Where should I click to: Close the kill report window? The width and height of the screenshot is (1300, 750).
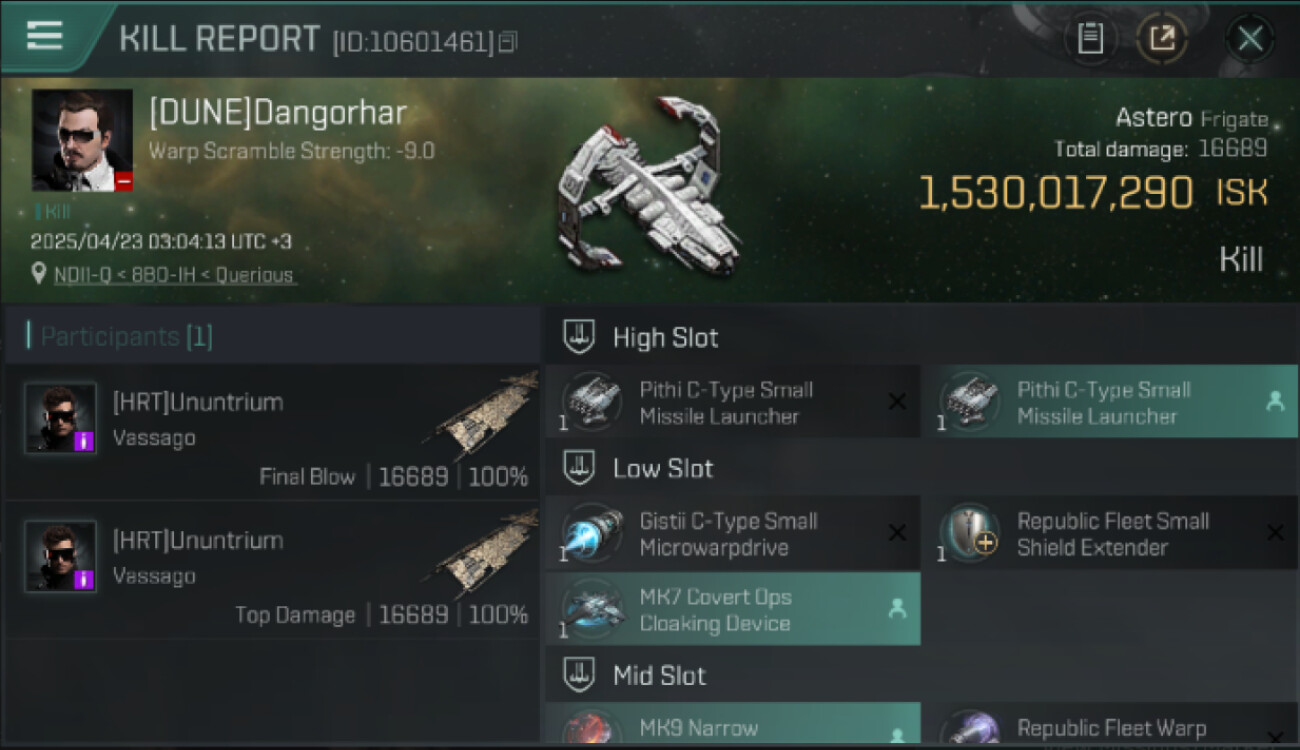tap(1250, 39)
